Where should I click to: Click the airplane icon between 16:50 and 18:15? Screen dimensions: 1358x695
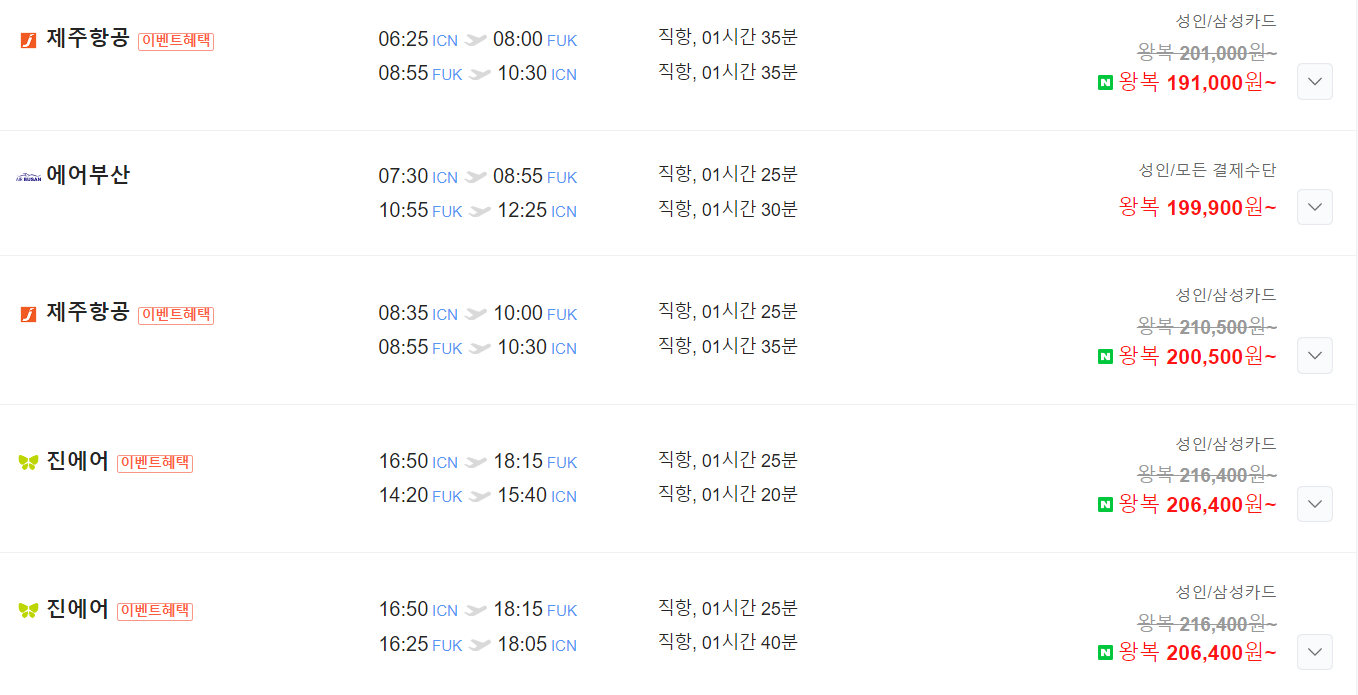(477, 462)
